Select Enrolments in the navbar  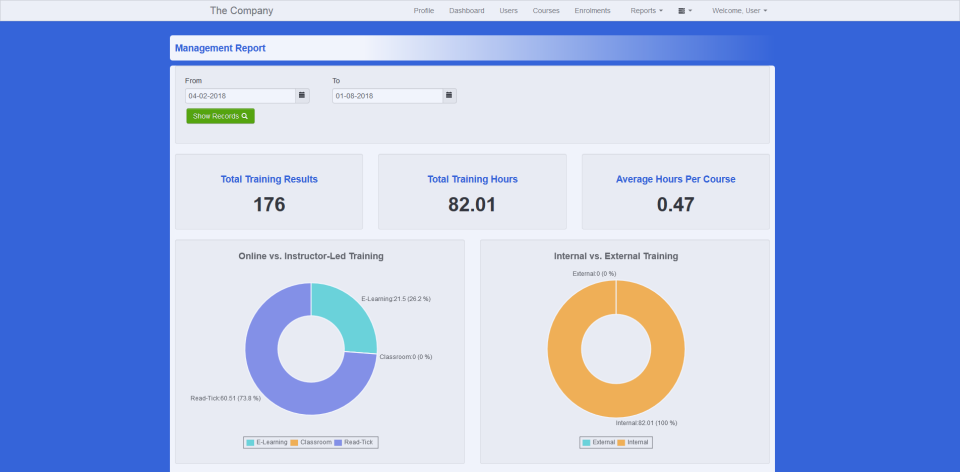pyautogui.click(x=593, y=11)
